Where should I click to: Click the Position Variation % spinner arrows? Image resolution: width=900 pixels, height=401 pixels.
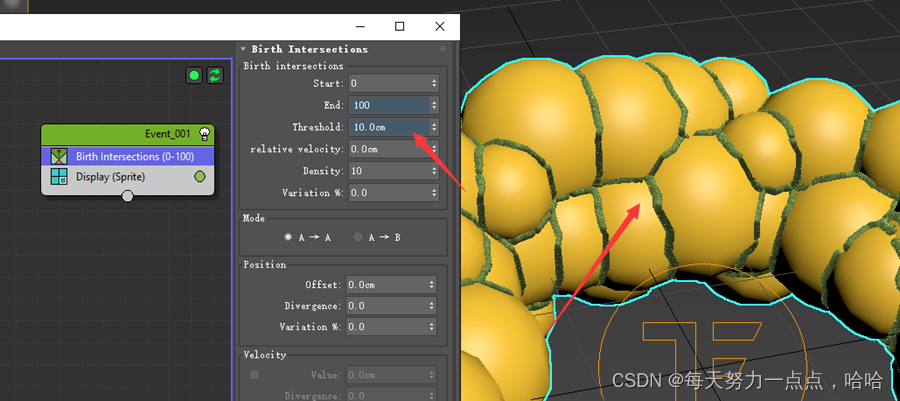[x=432, y=326]
